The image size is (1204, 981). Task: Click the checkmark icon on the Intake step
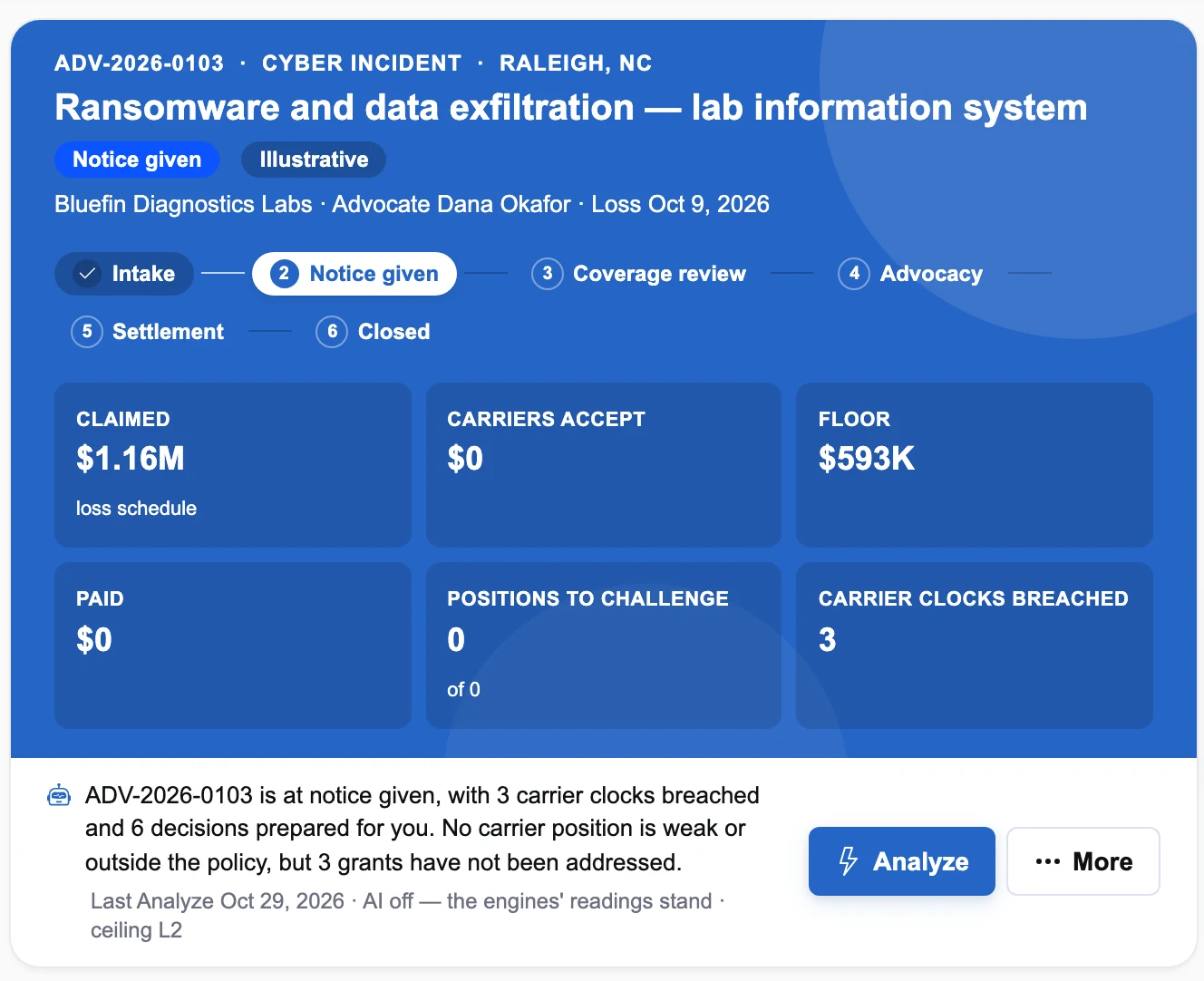click(87, 274)
